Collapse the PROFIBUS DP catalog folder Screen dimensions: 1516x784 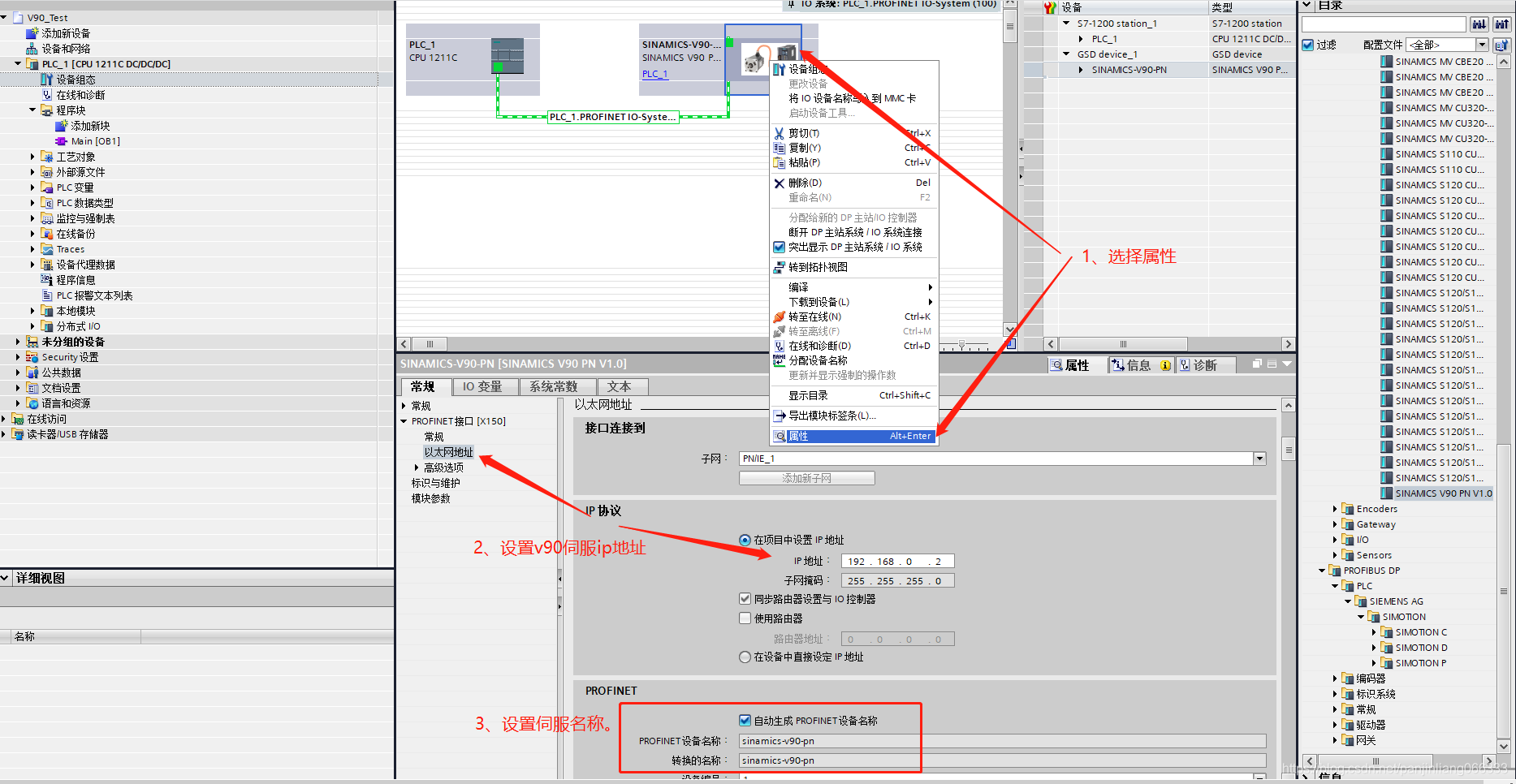coord(1322,571)
